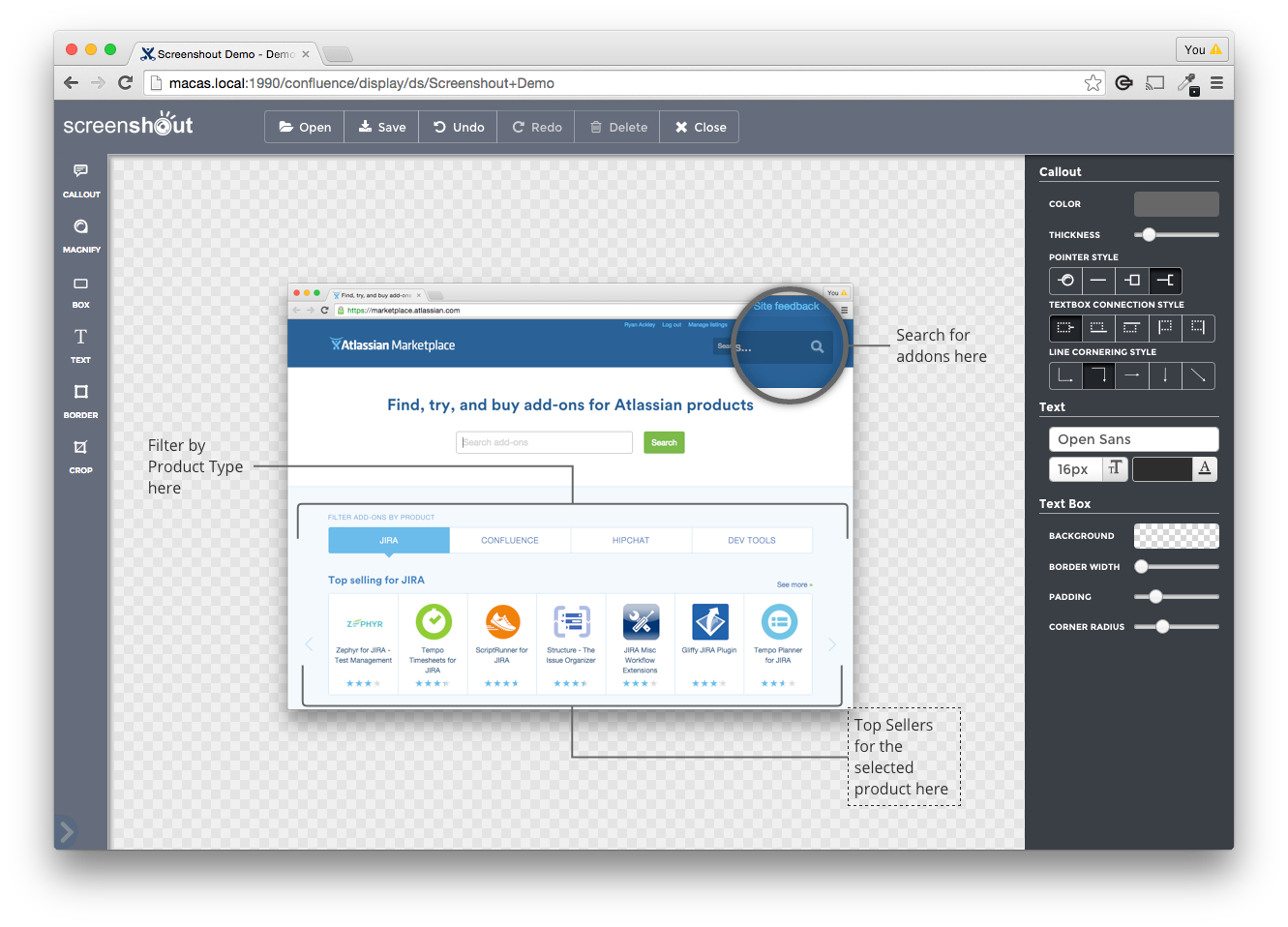Choose circle pointer style
This screenshot has height=927, width=1288.
(1066, 281)
